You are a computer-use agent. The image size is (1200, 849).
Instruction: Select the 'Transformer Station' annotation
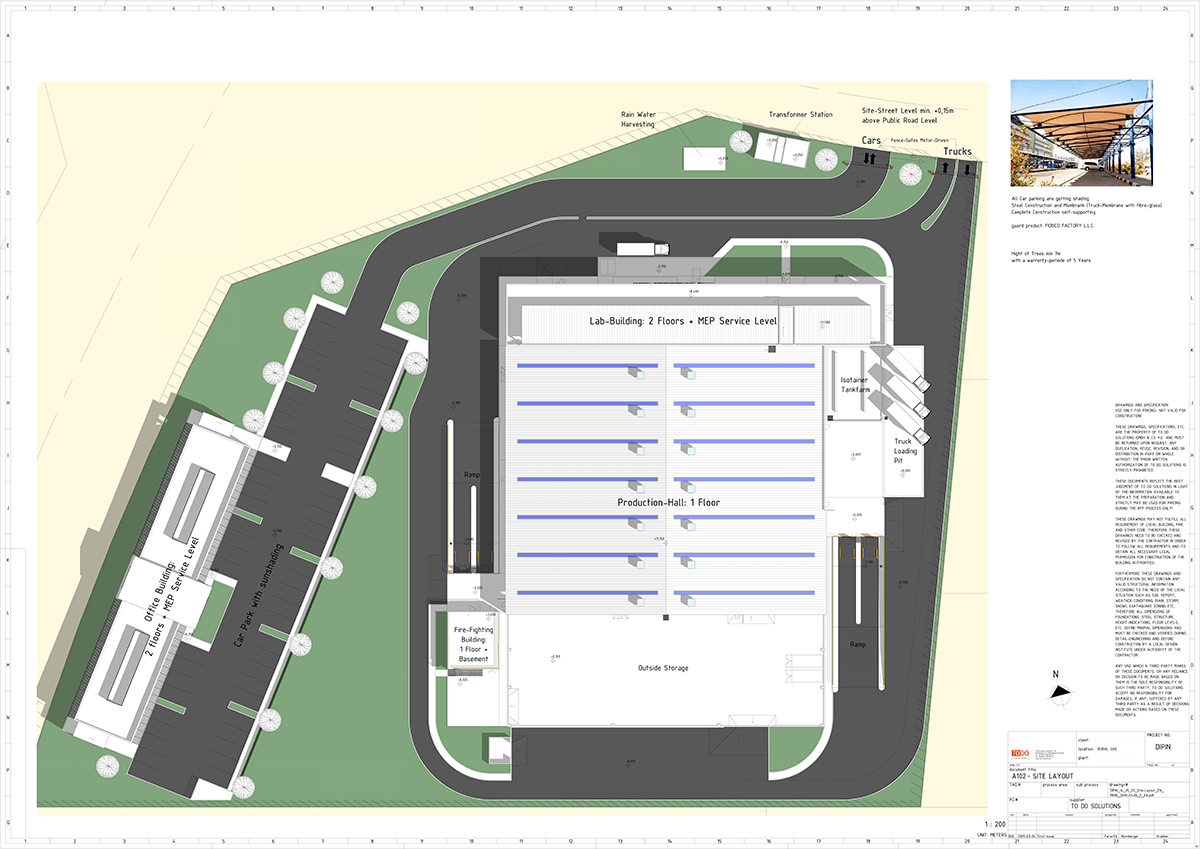(x=800, y=115)
